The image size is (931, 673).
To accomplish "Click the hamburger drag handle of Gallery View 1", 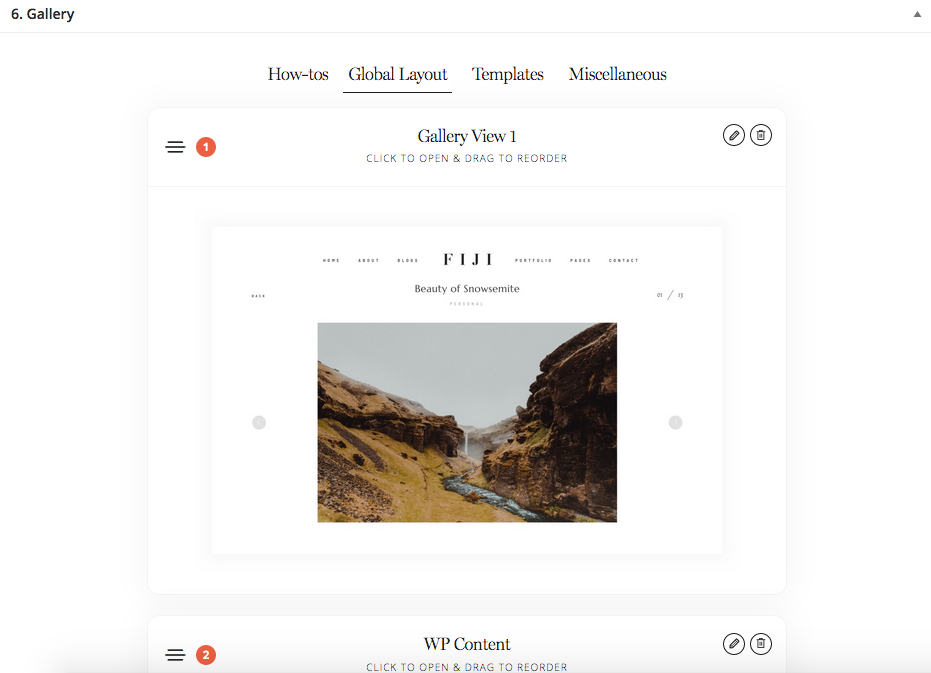I will [x=175, y=147].
